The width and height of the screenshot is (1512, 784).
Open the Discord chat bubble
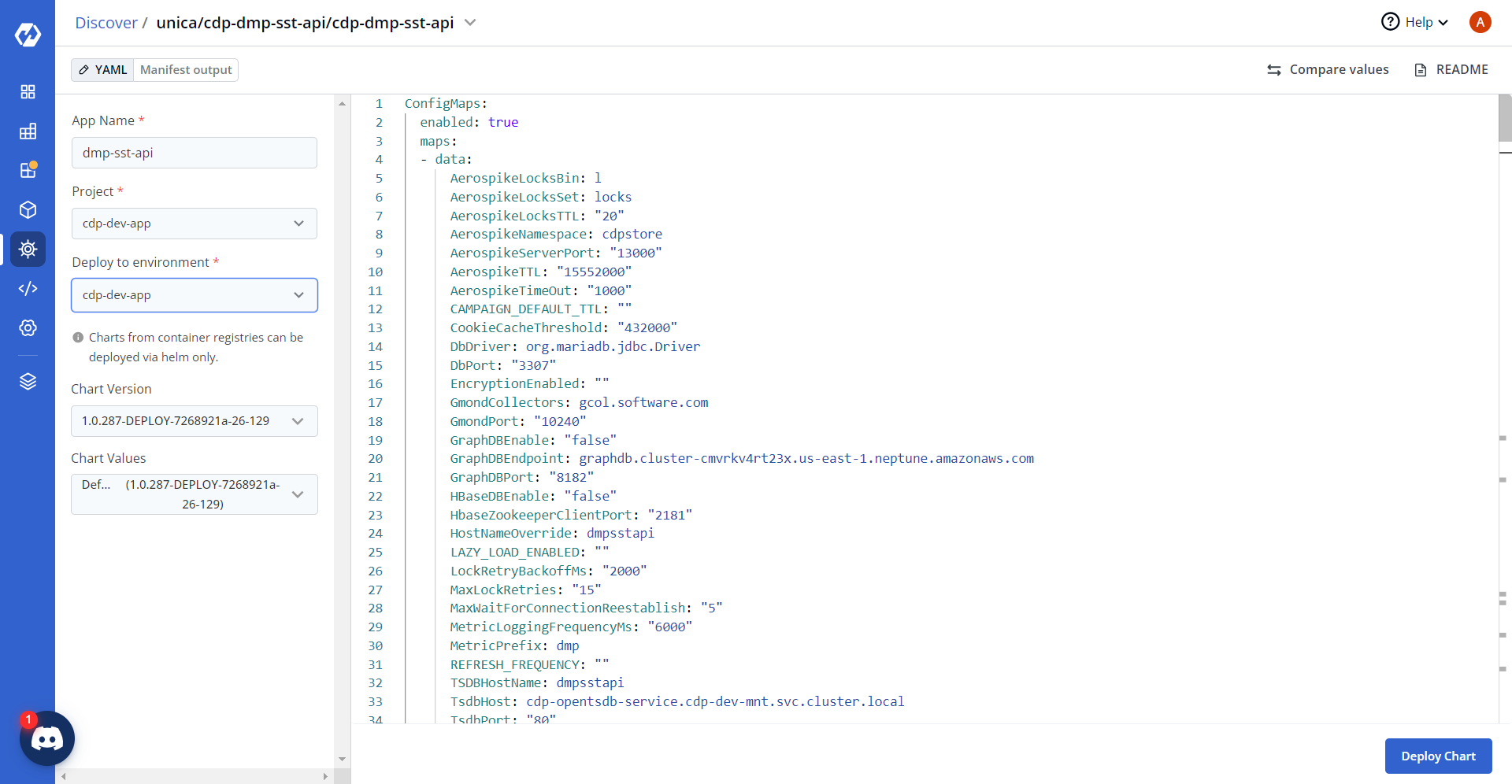[x=47, y=738]
